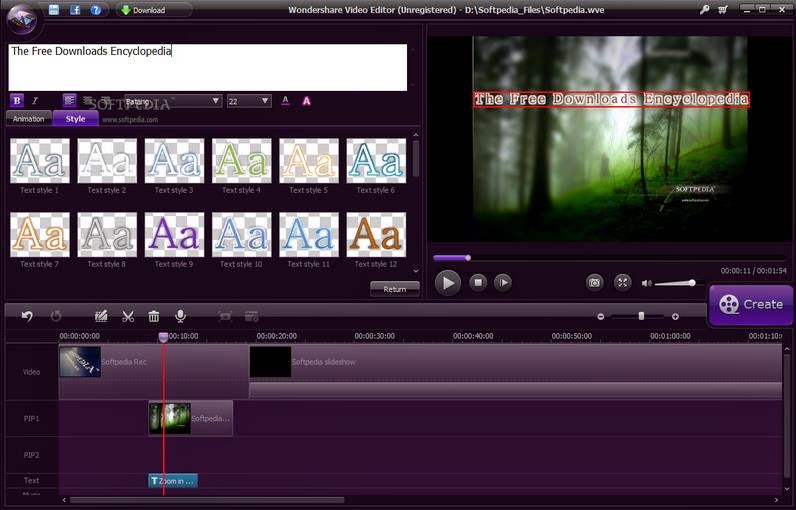Choose the glowing text outline color
The height and width of the screenshot is (510, 796).
coord(307,101)
